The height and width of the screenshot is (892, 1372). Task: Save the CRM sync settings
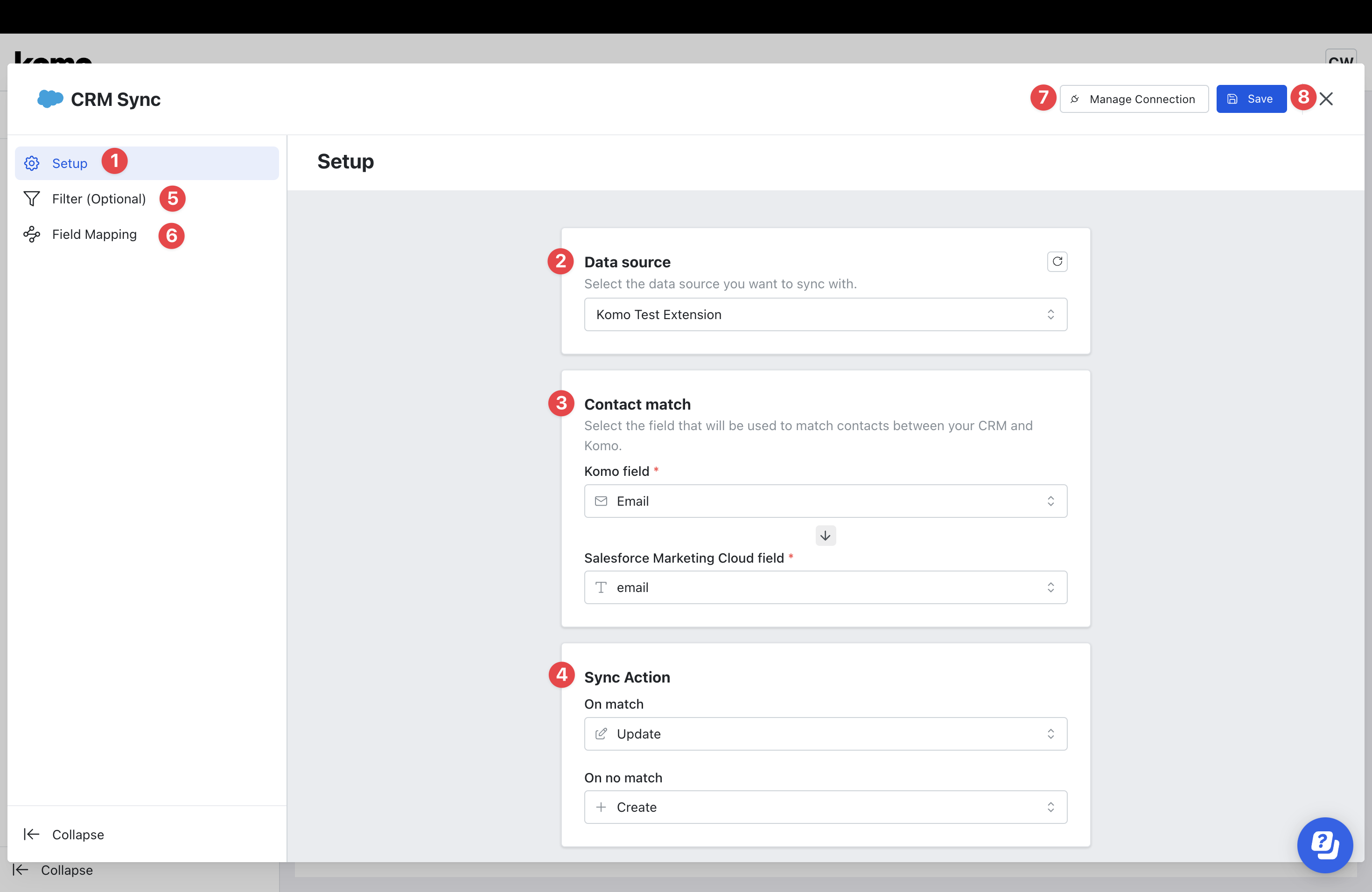pos(1251,99)
